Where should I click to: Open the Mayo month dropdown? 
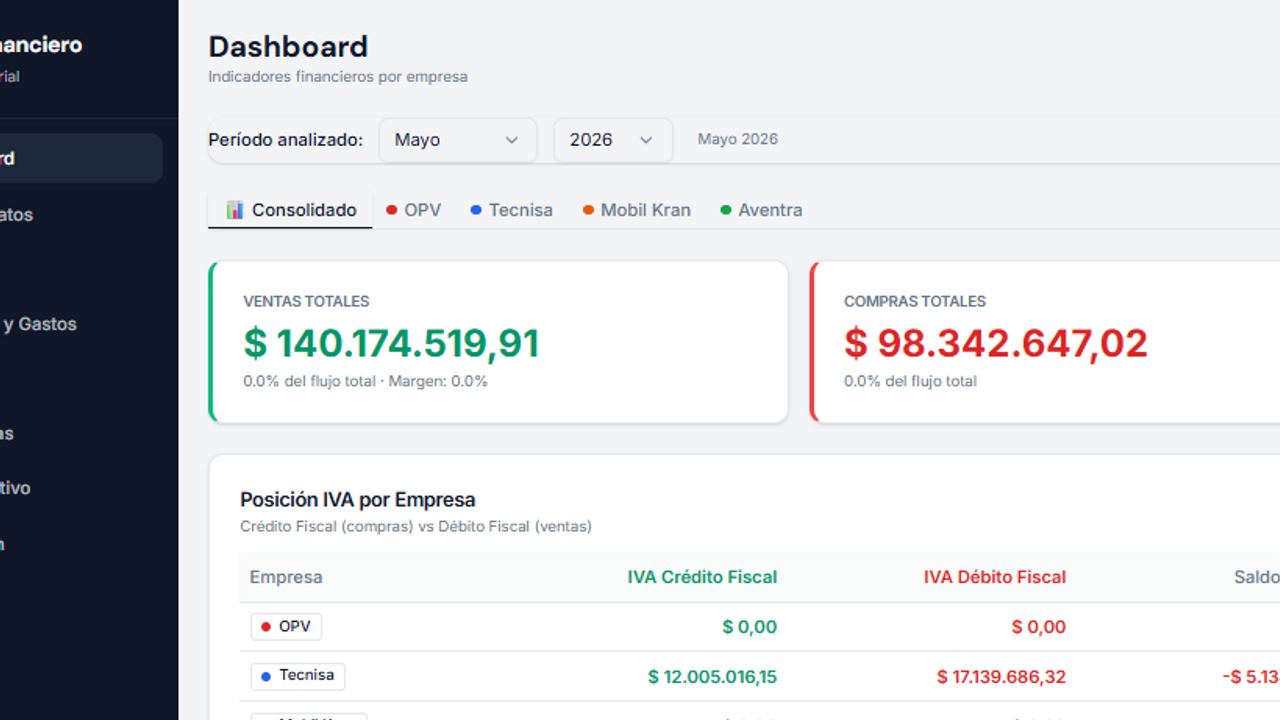(x=457, y=140)
